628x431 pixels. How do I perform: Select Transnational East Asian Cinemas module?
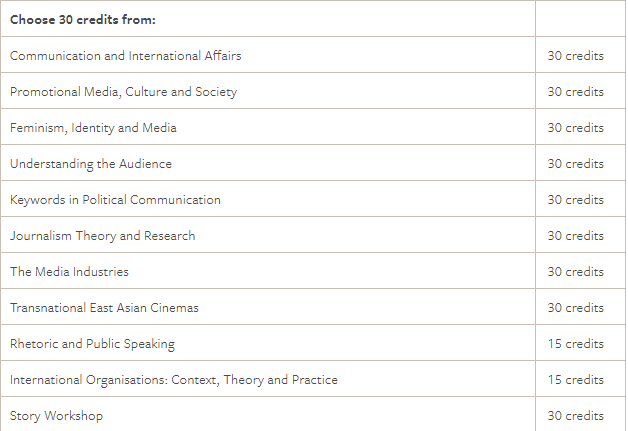104,308
